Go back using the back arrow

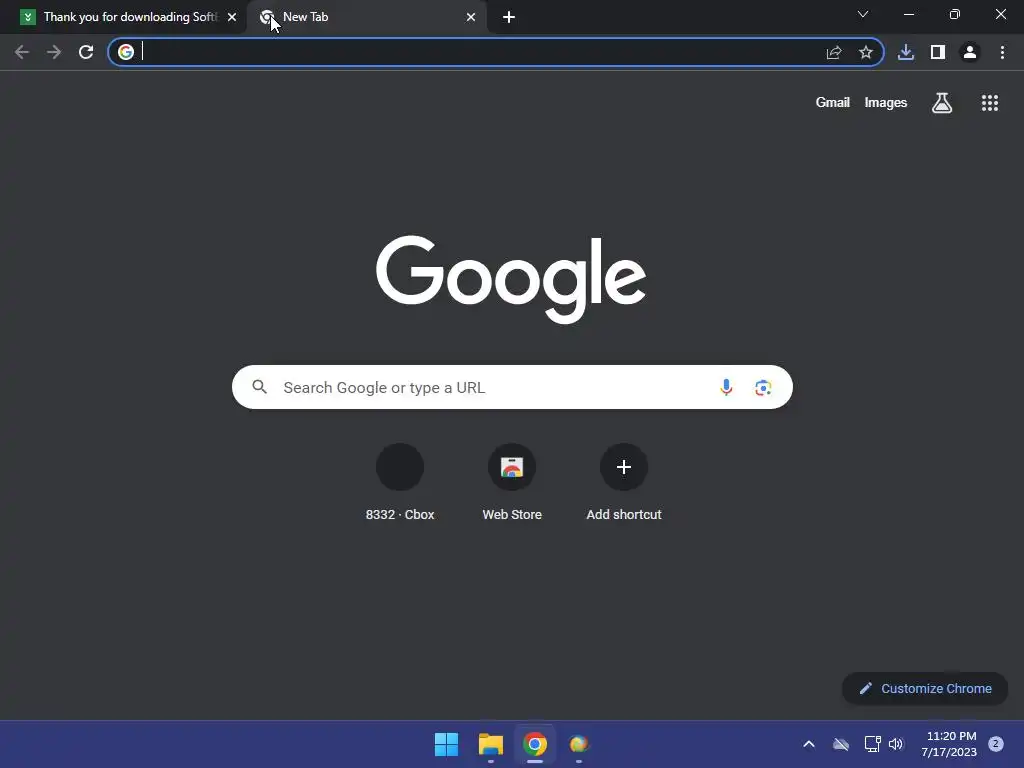click(22, 52)
